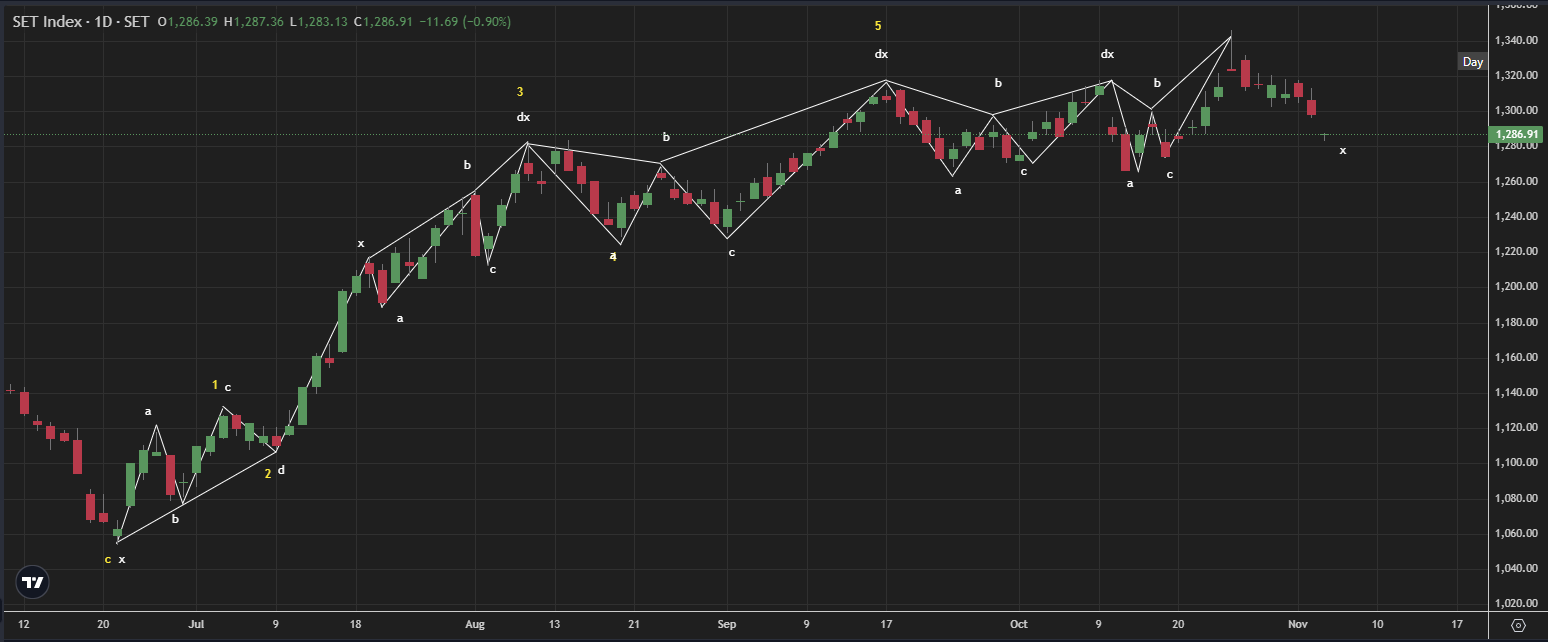Select the yellow c wave label
1548x642 pixels.
[108, 559]
